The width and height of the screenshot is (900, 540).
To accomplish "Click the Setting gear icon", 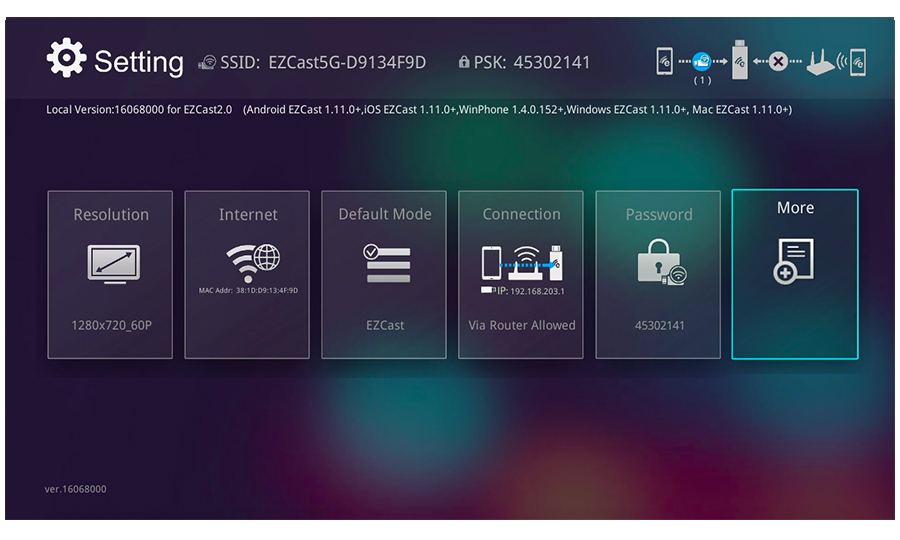I will pos(67,58).
